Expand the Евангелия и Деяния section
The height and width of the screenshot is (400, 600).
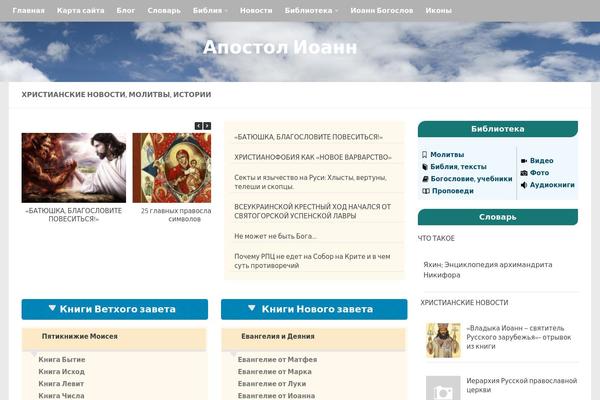[x=313, y=339]
